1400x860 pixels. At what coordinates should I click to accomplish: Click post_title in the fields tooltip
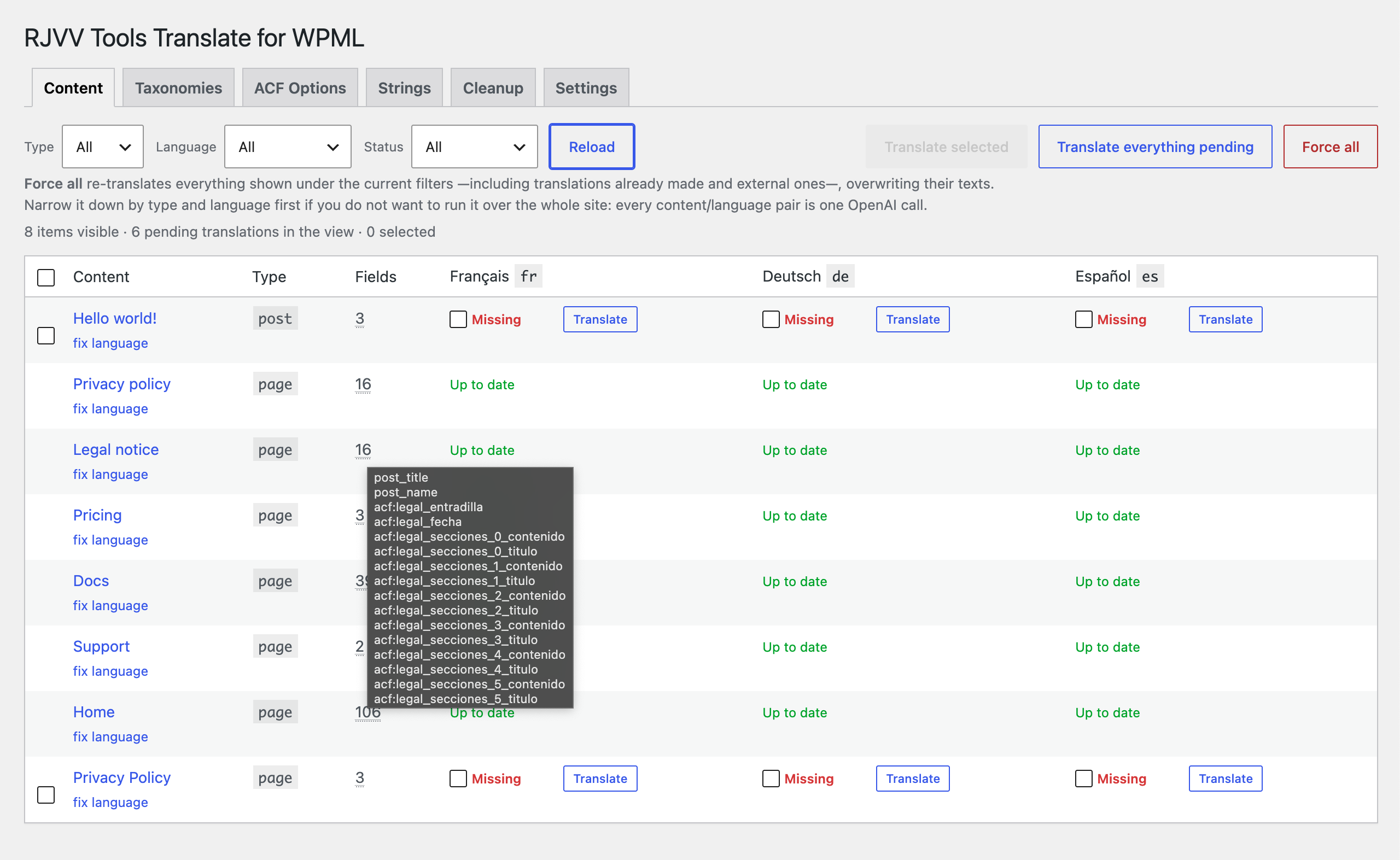pos(400,477)
